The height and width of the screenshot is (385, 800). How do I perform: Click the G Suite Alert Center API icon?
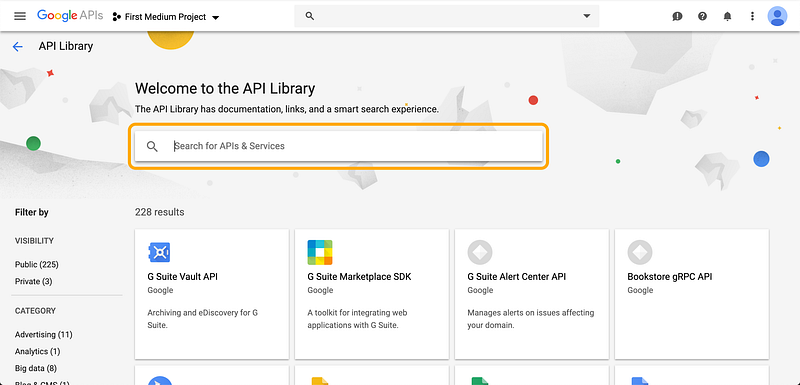tap(480, 252)
